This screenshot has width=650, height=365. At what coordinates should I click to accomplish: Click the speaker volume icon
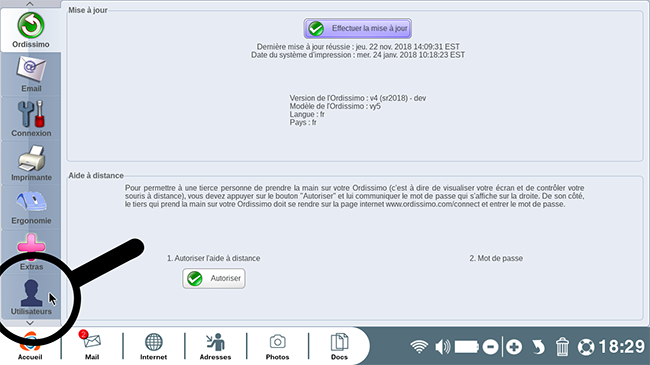pyautogui.click(x=443, y=346)
